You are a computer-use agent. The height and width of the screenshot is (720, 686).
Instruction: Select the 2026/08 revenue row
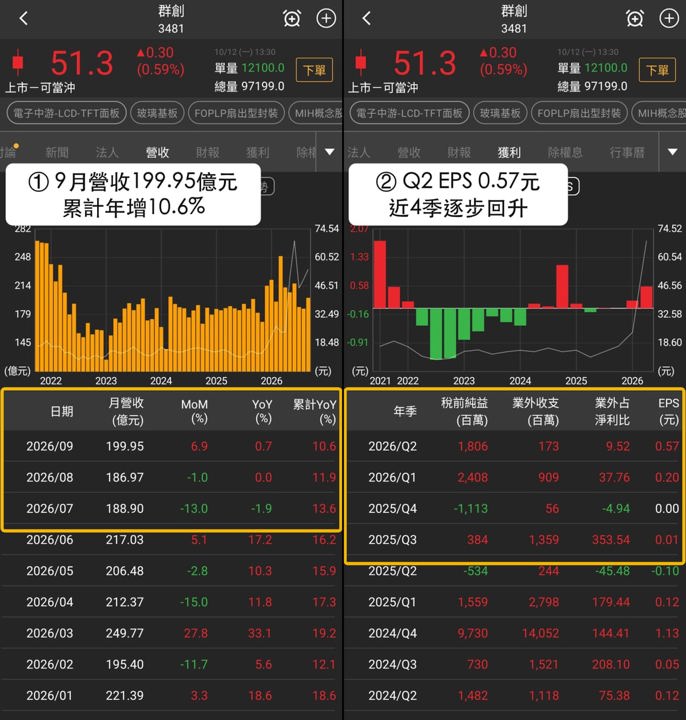171,477
